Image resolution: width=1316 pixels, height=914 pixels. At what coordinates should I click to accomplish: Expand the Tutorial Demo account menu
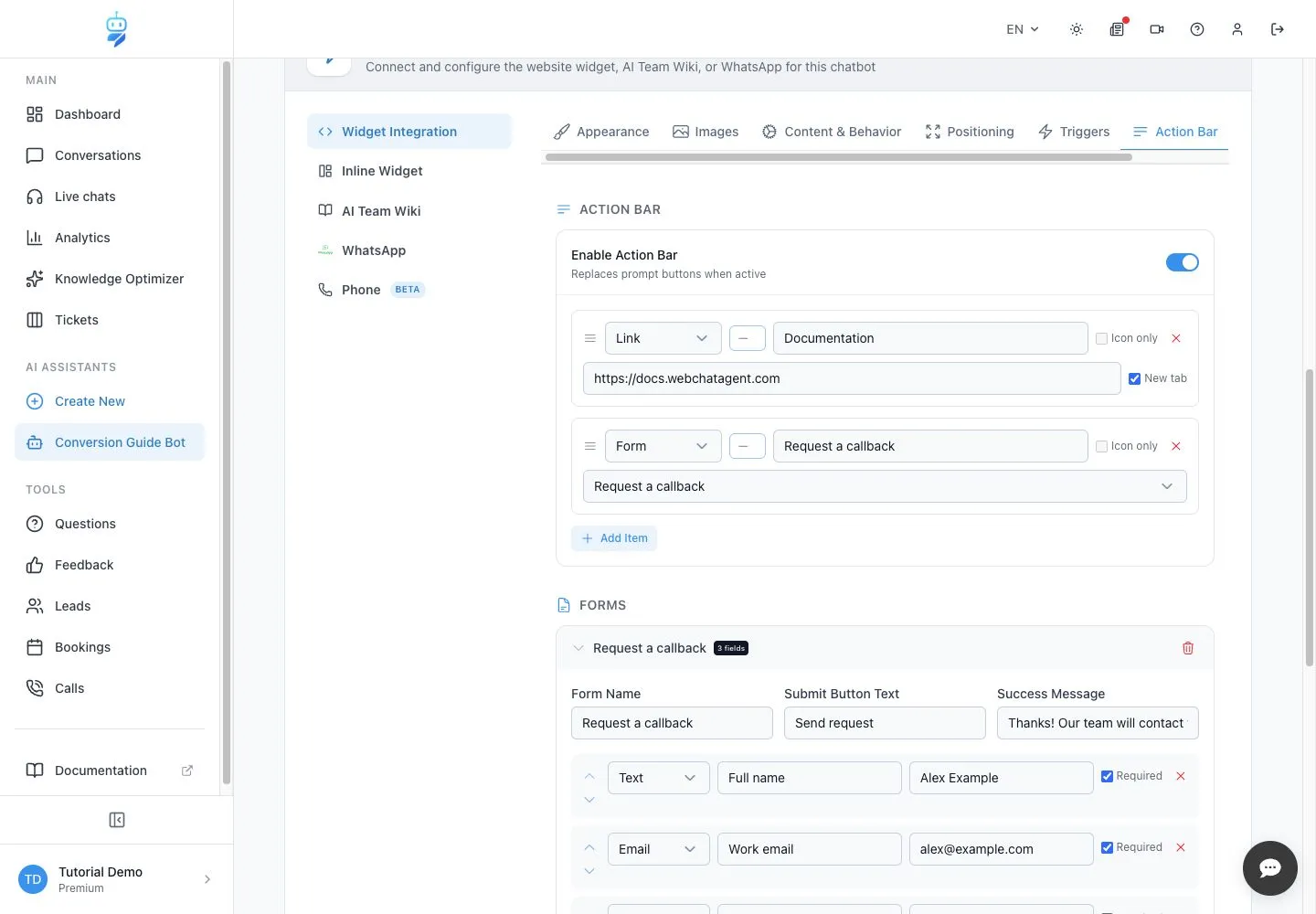tap(117, 879)
